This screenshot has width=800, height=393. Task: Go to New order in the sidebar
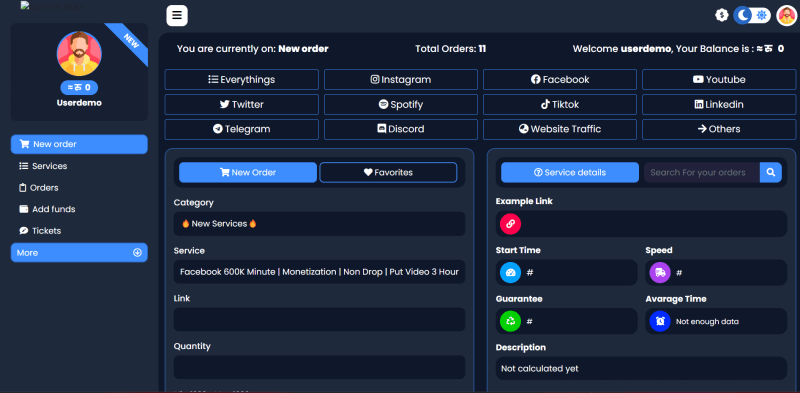79,144
